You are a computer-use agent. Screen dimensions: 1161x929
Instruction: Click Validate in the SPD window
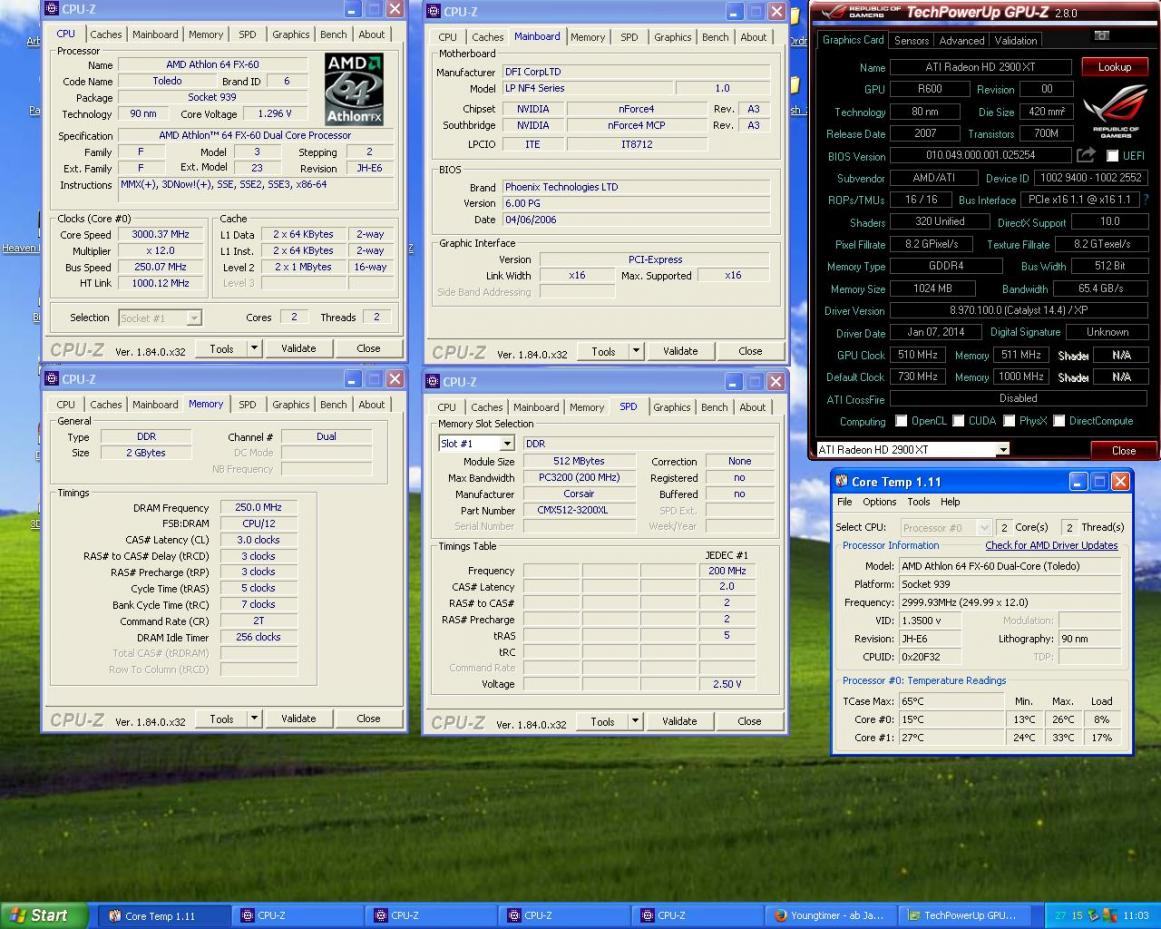click(x=679, y=721)
